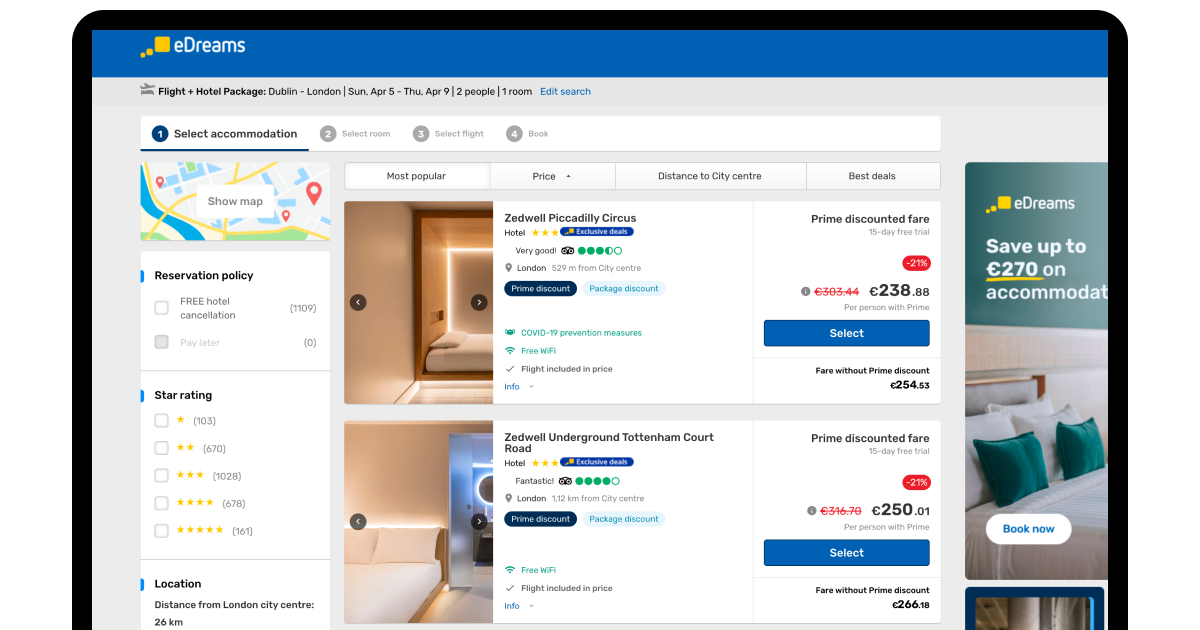Open the Edit search link
This screenshot has height=630, width=1200.
click(565, 91)
